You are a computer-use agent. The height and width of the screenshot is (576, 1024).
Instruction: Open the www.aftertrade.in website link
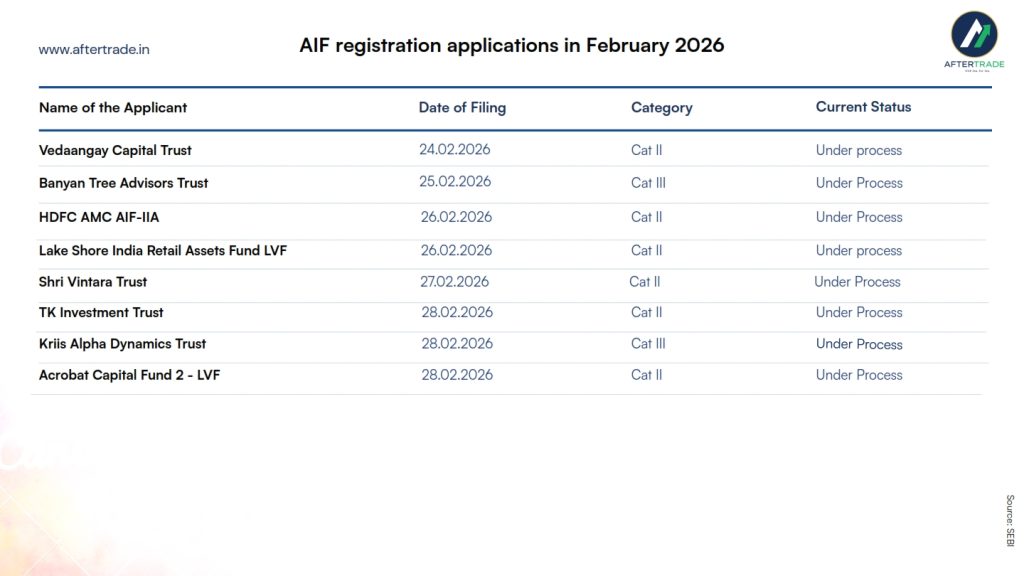[x=94, y=49]
